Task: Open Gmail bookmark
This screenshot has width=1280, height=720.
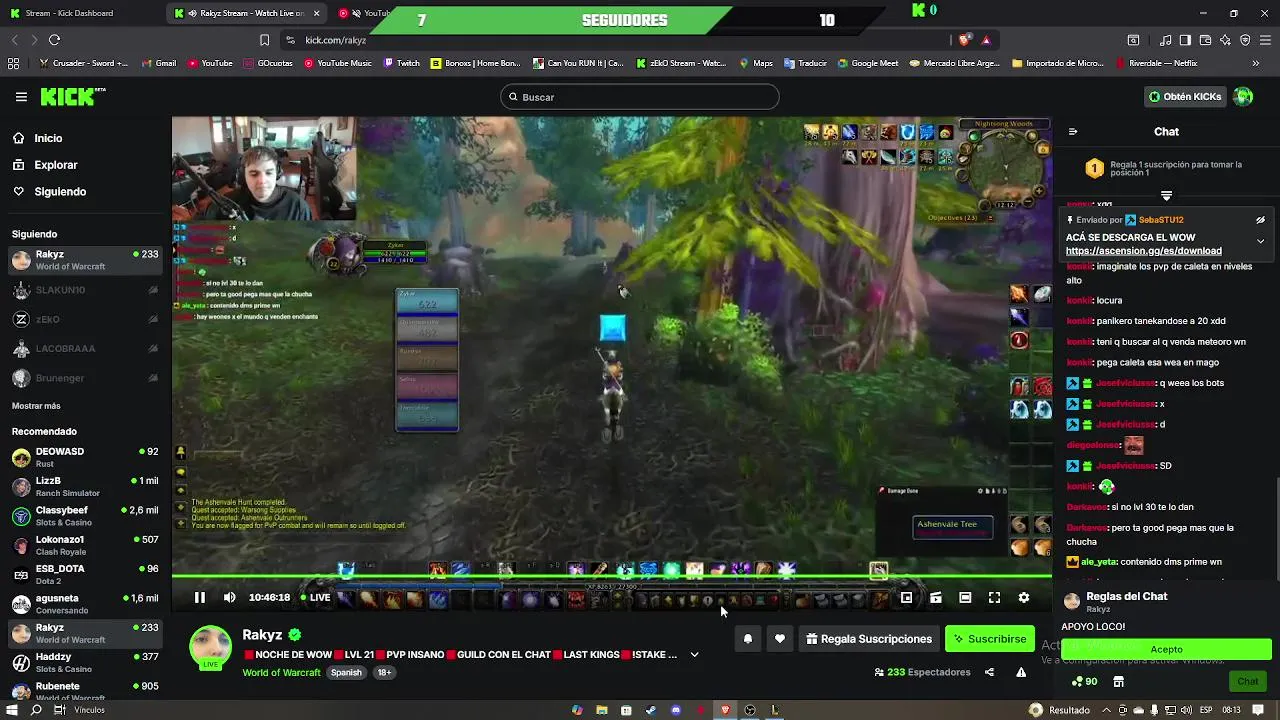Action: point(158,63)
